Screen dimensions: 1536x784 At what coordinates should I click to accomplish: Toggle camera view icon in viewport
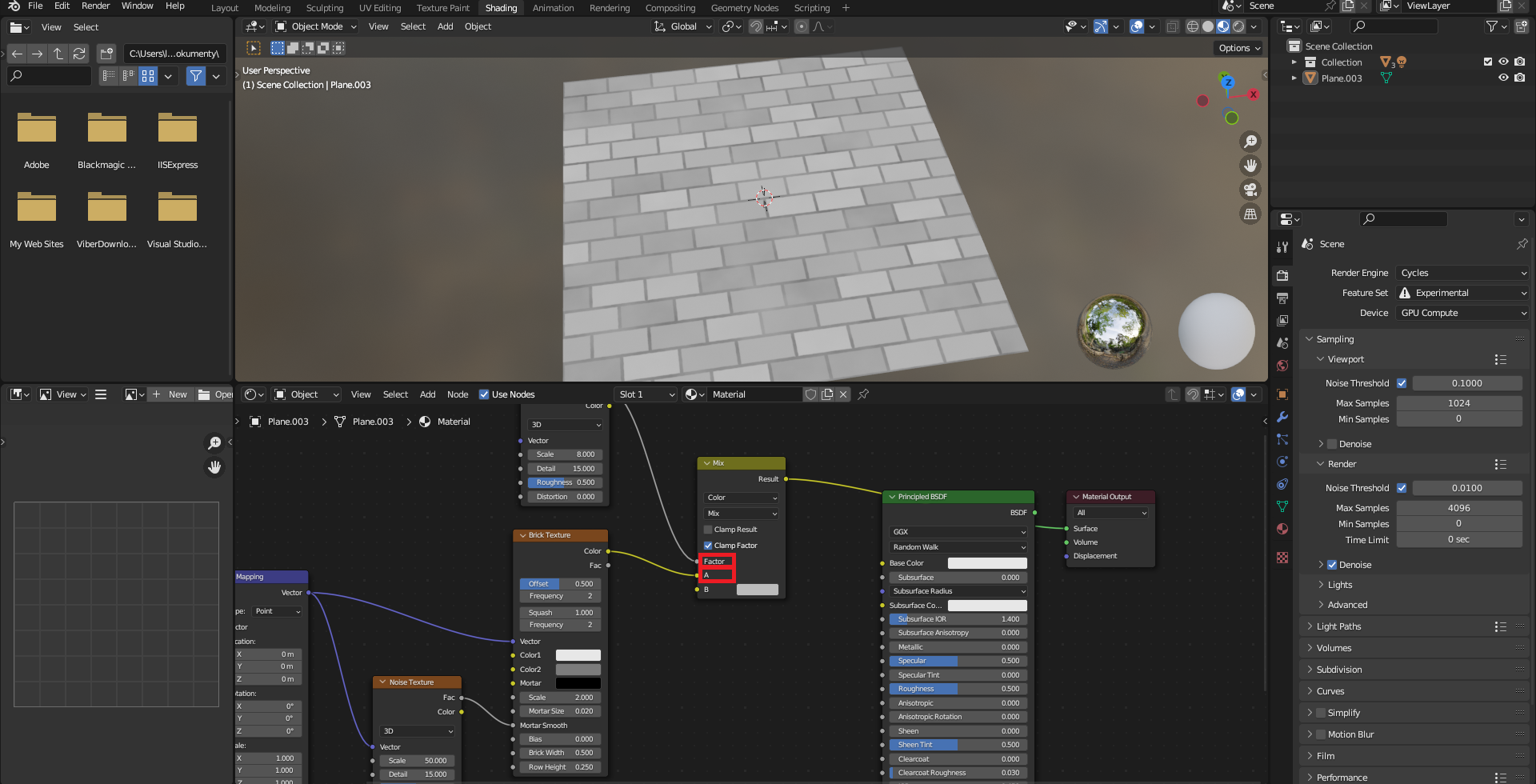[1250, 190]
